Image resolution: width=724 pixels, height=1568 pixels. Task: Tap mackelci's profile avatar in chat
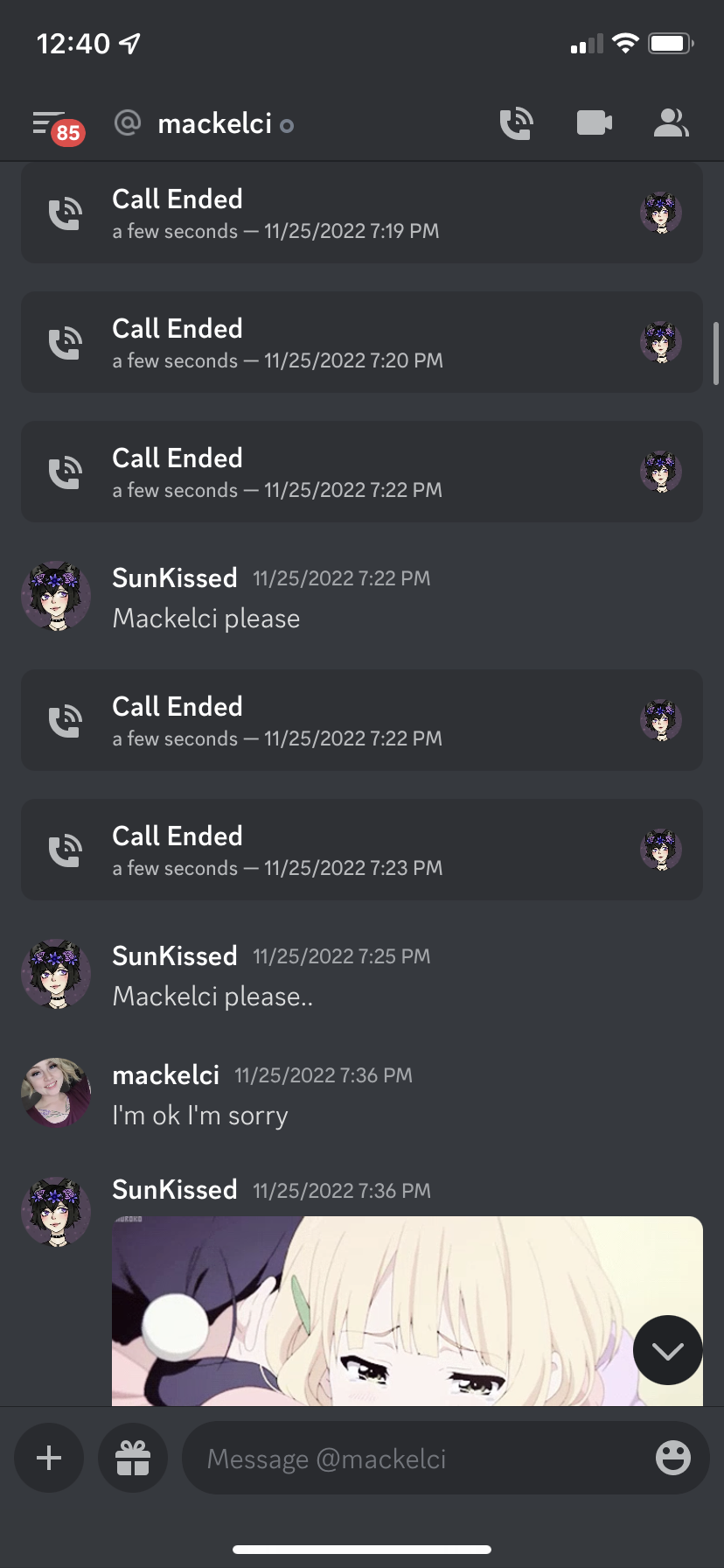[56, 1093]
